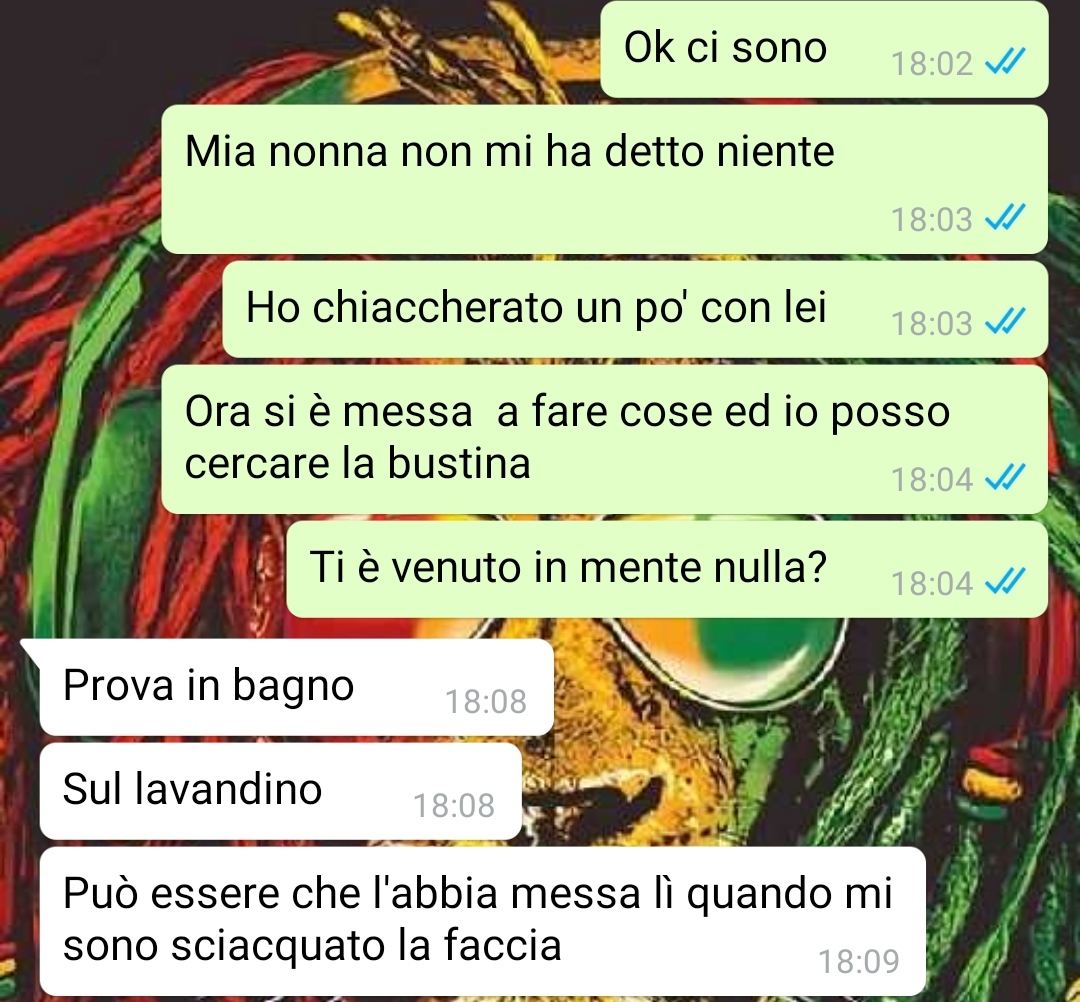Select the received 'Prova in bagno' message
The height and width of the screenshot is (1002, 1080).
click(297, 687)
